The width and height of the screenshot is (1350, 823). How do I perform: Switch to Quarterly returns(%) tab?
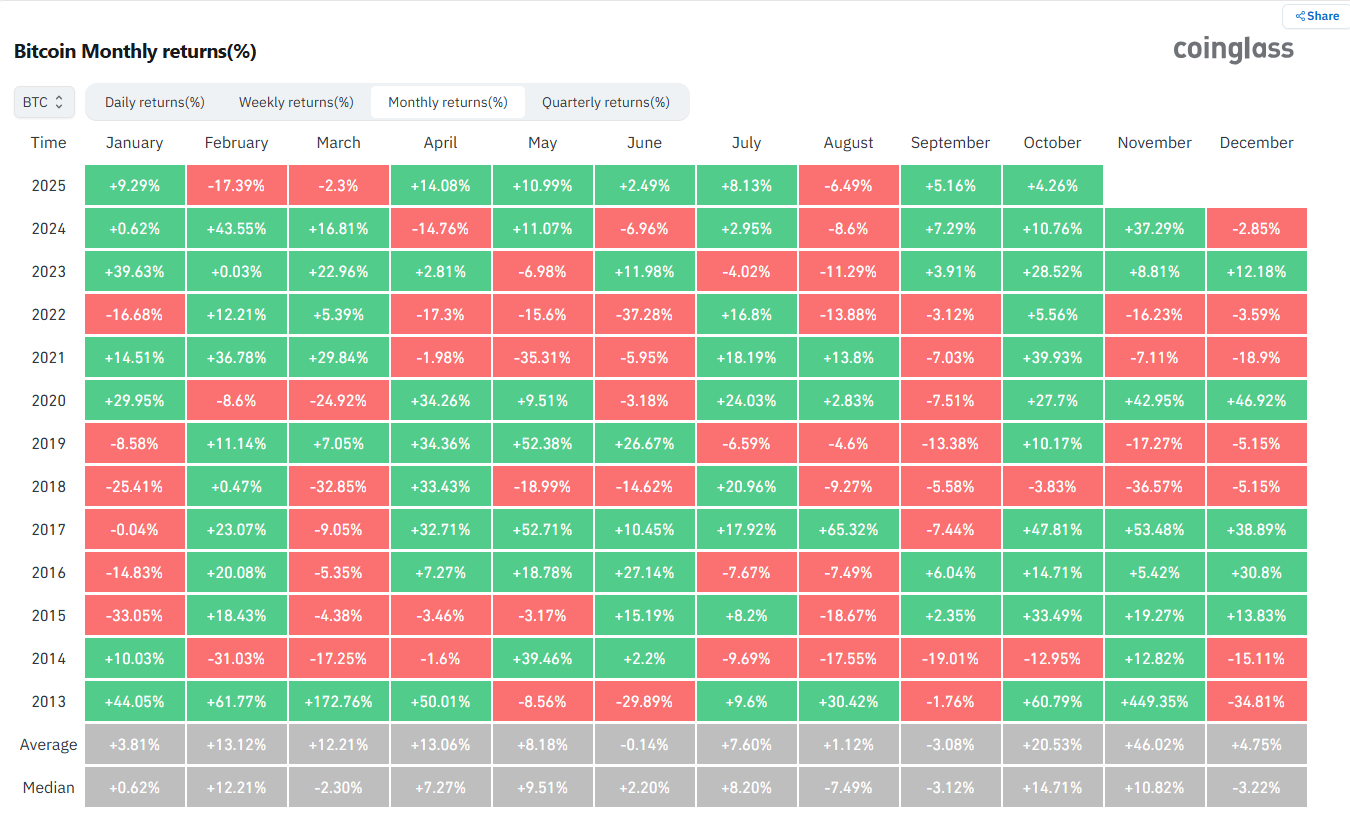(606, 102)
